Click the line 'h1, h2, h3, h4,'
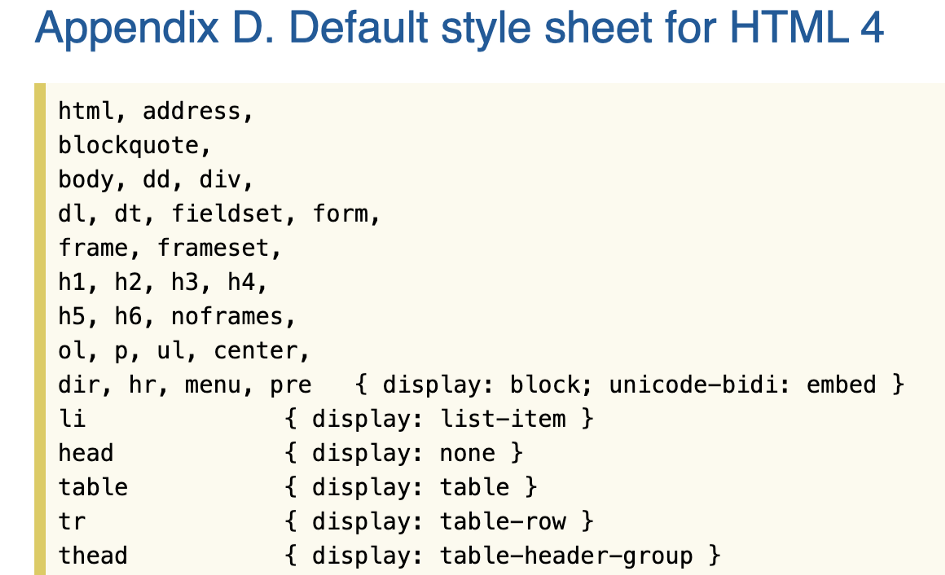 (163, 282)
